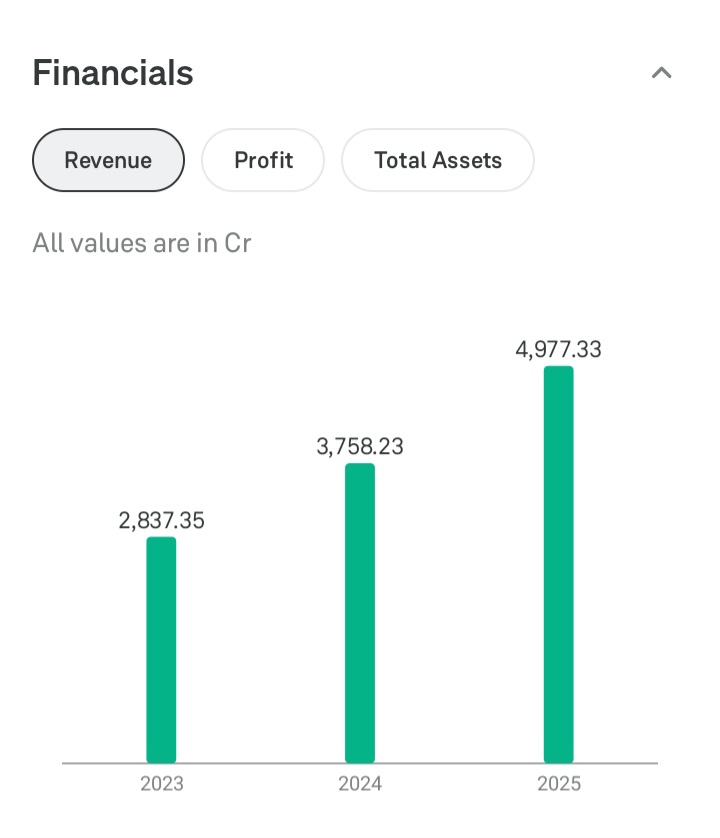
Task: Open the Total Assets tab
Action: pos(438,160)
